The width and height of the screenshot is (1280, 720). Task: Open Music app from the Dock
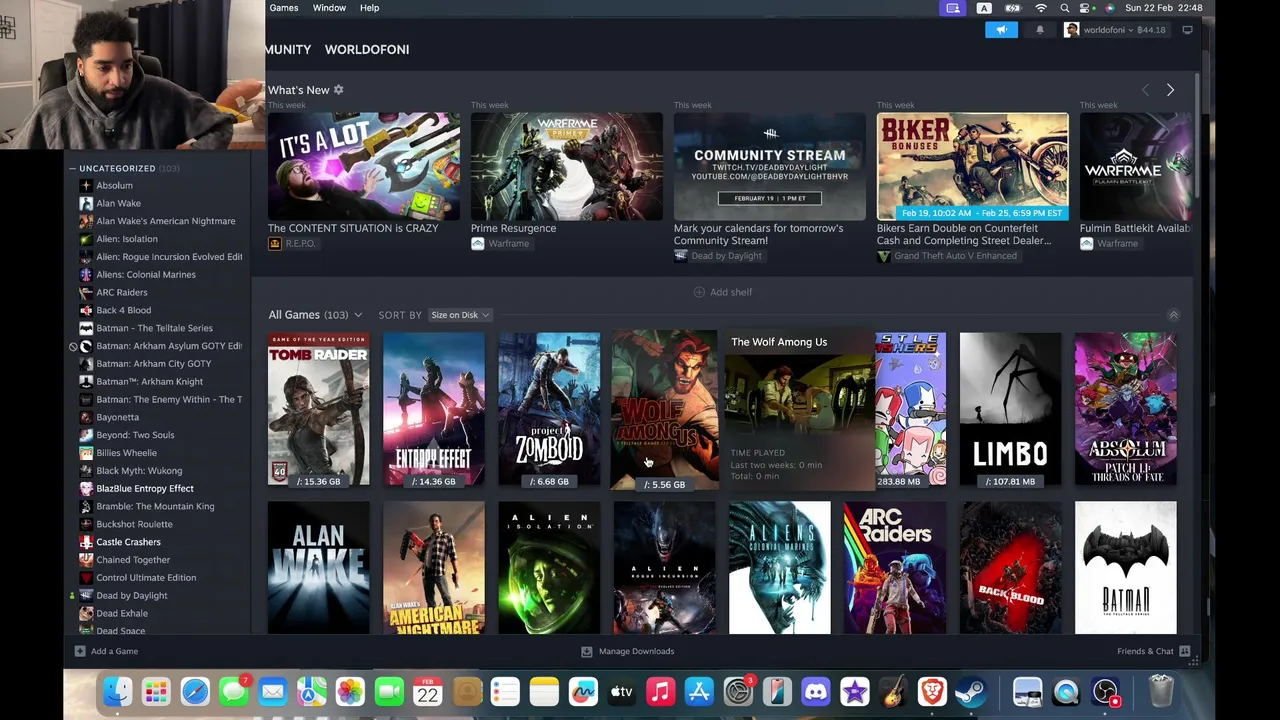pyautogui.click(x=660, y=692)
